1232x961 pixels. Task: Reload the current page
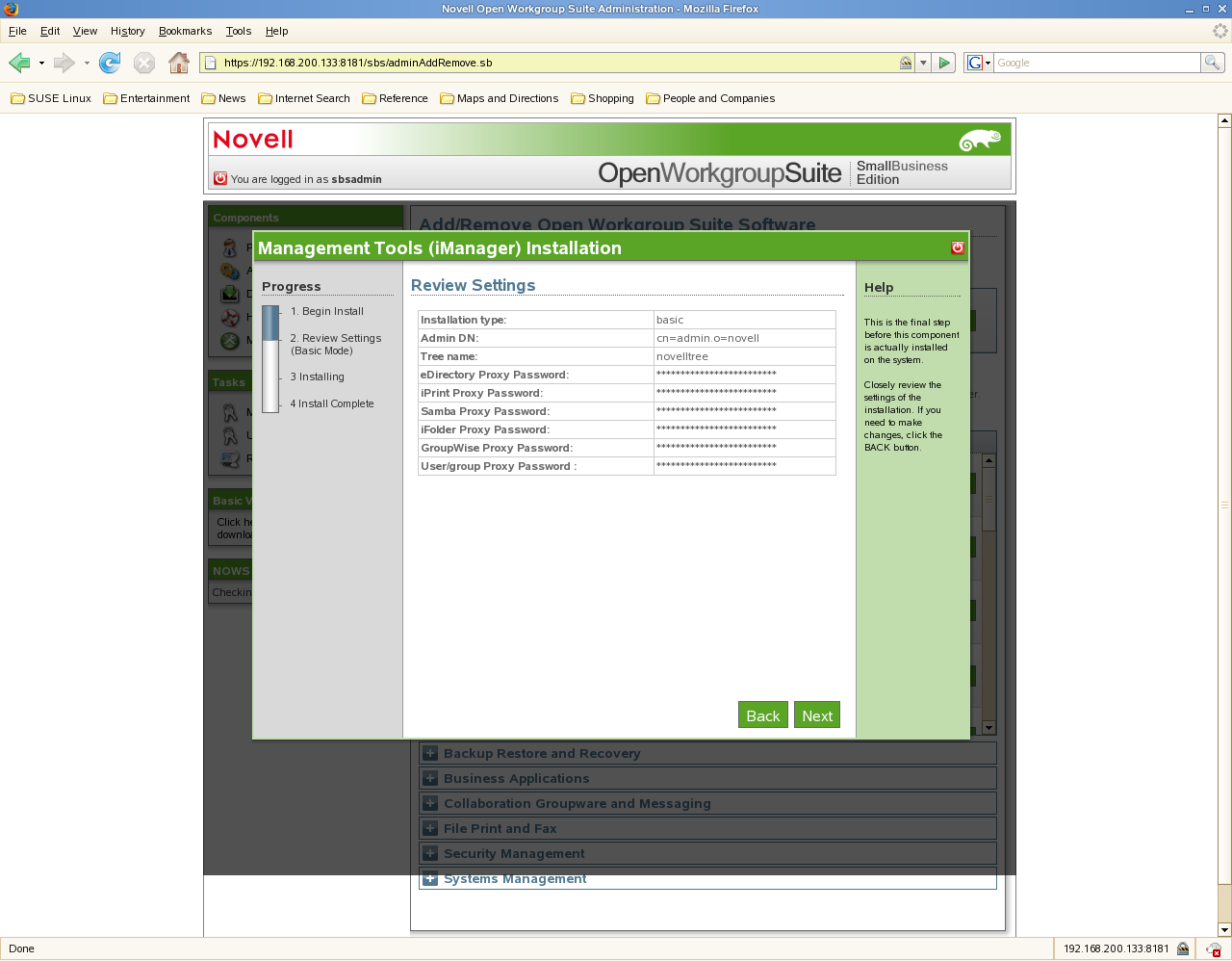pos(110,63)
